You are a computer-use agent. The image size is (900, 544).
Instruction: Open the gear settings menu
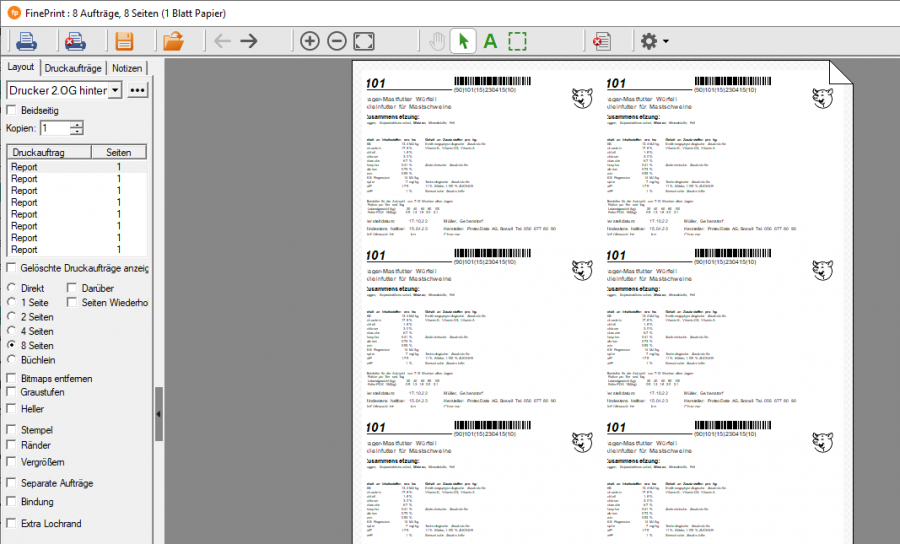coord(654,41)
